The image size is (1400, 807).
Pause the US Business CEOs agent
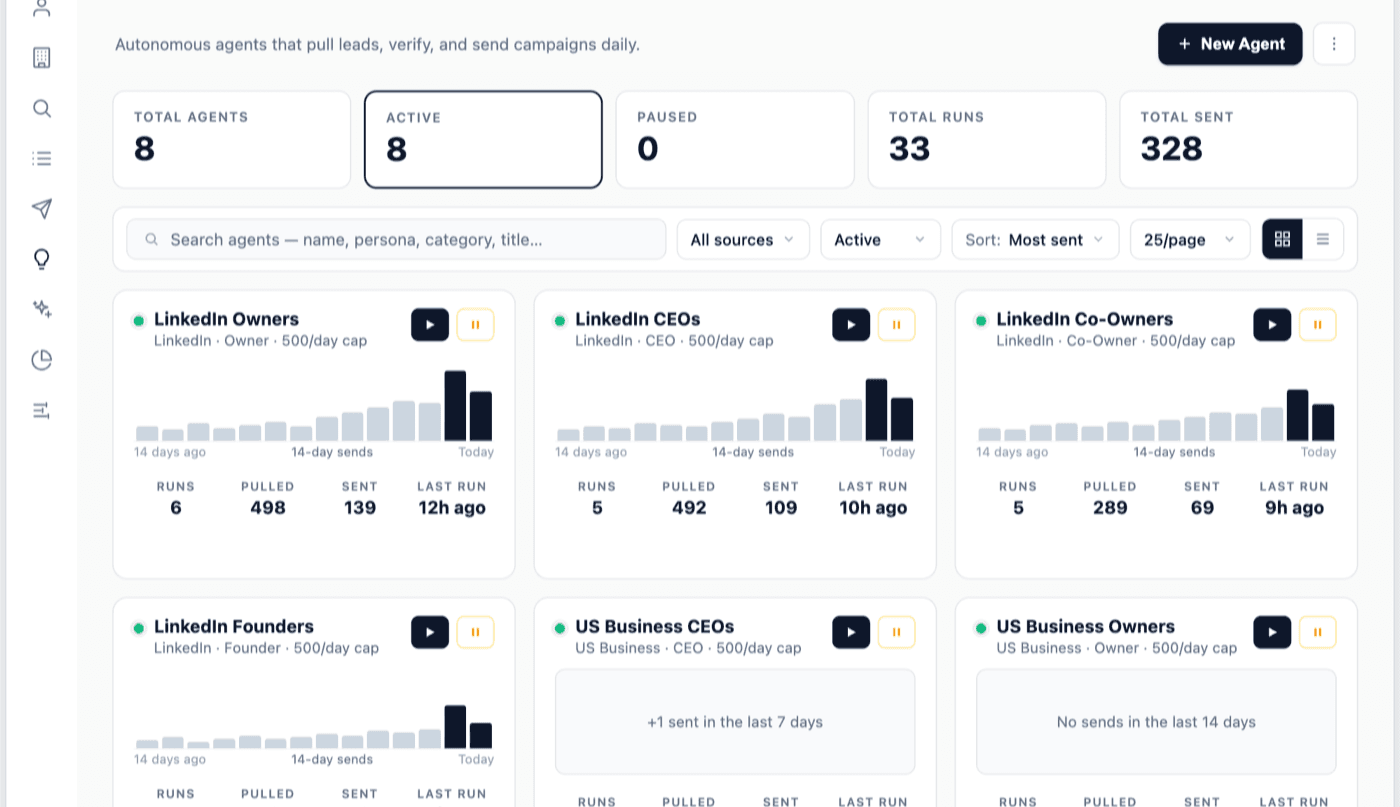click(896, 632)
